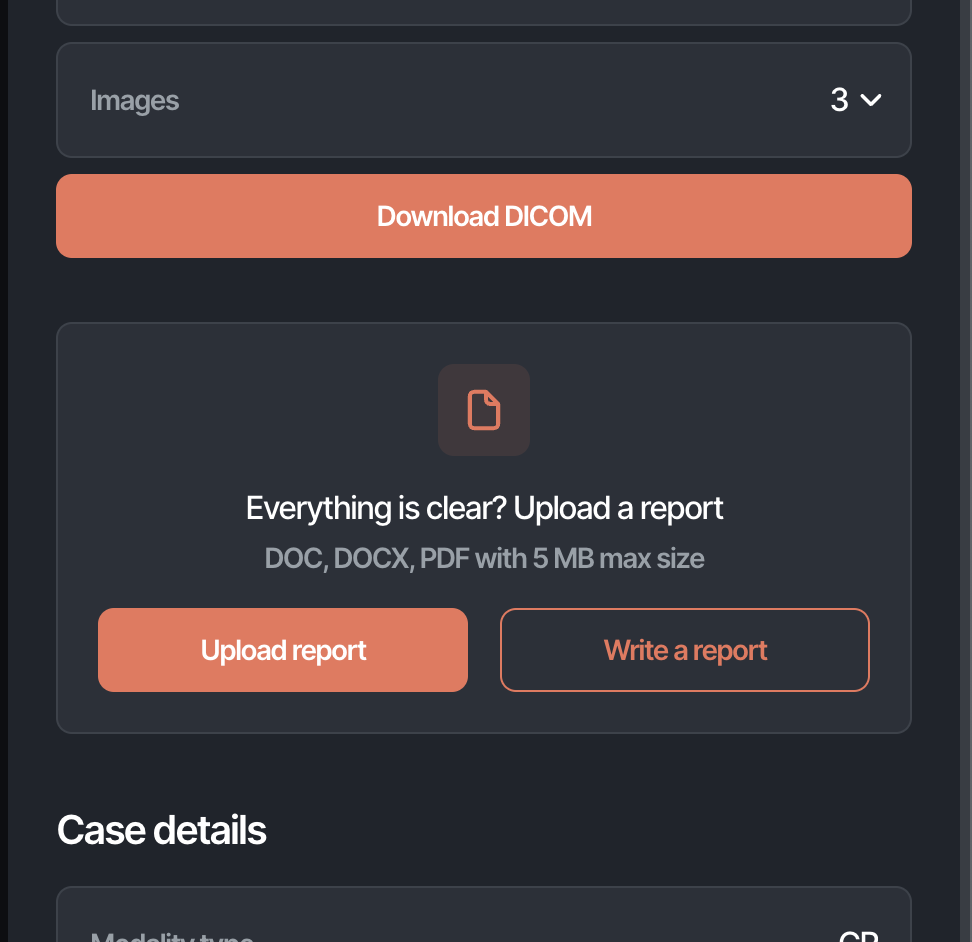Click the Case details section heading

[x=162, y=830]
